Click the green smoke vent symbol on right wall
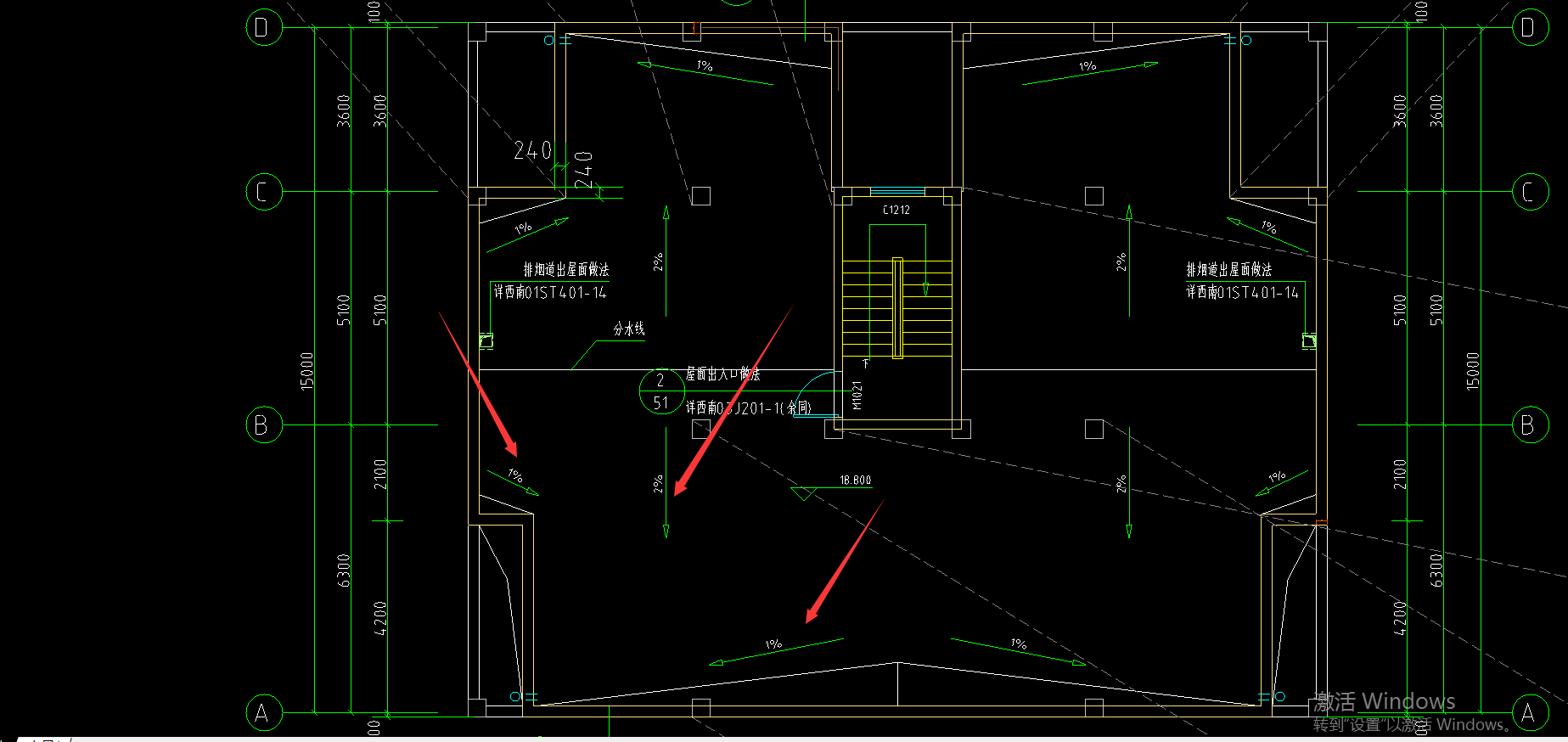The image size is (1568, 742). (1309, 341)
